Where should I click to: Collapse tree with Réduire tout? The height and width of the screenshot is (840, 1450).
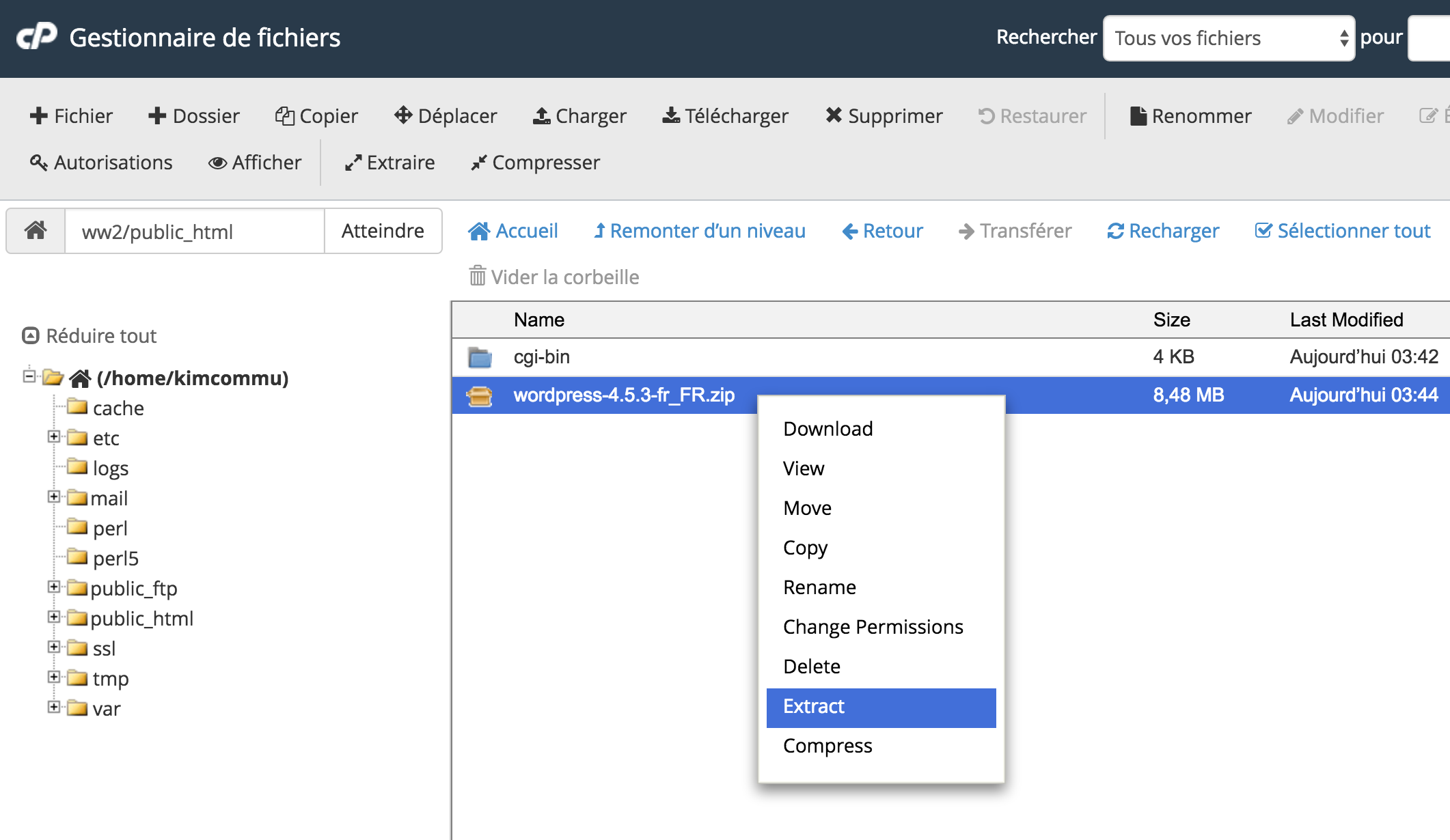click(x=90, y=336)
